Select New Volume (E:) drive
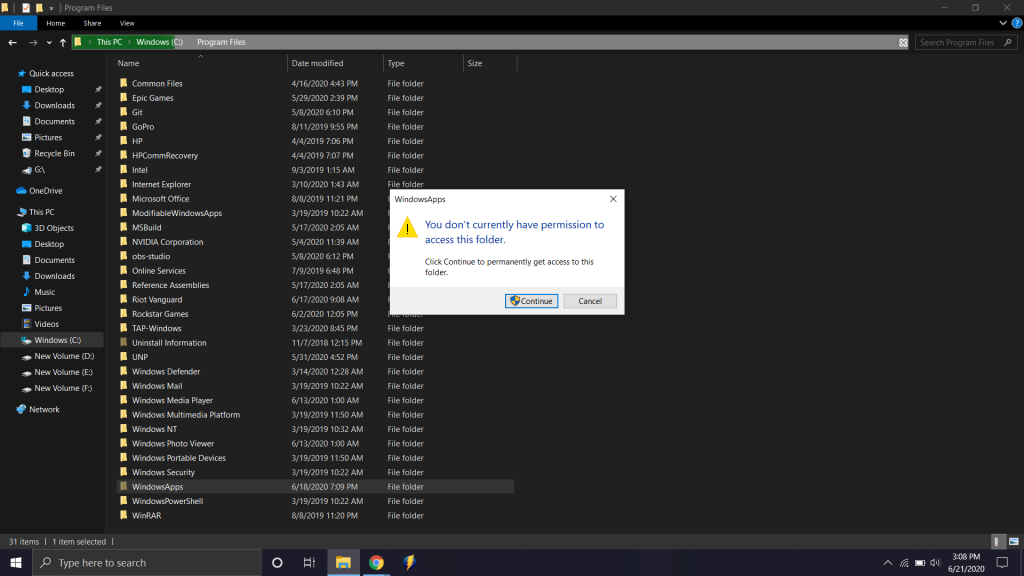This screenshot has width=1024, height=576. tap(63, 372)
